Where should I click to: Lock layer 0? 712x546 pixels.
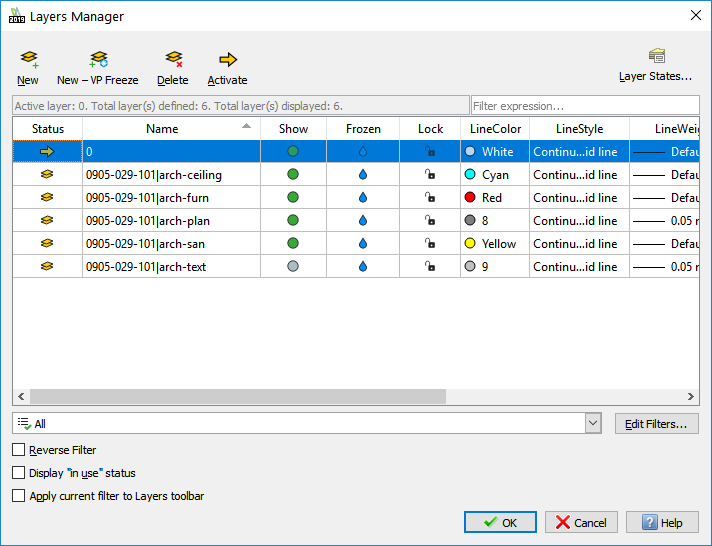click(x=430, y=151)
